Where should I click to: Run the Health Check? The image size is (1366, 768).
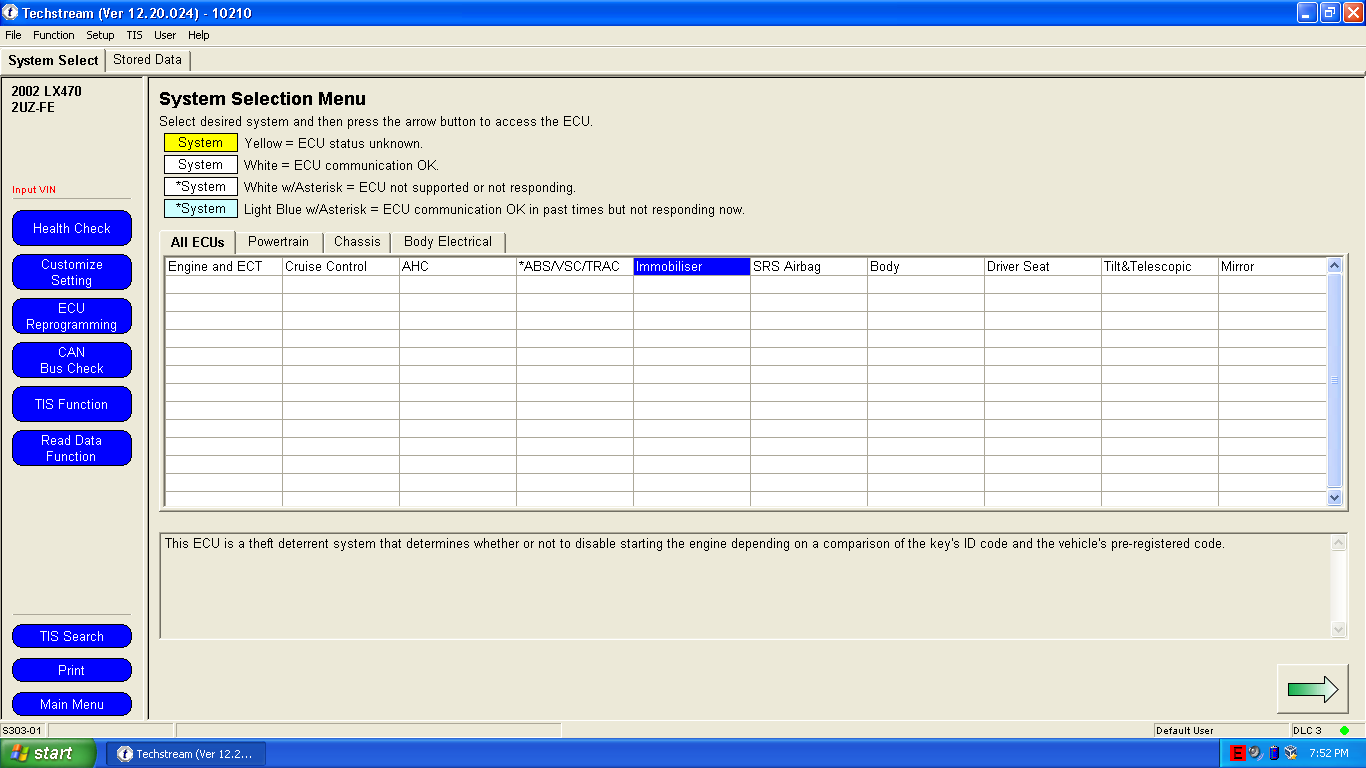(72, 228)
